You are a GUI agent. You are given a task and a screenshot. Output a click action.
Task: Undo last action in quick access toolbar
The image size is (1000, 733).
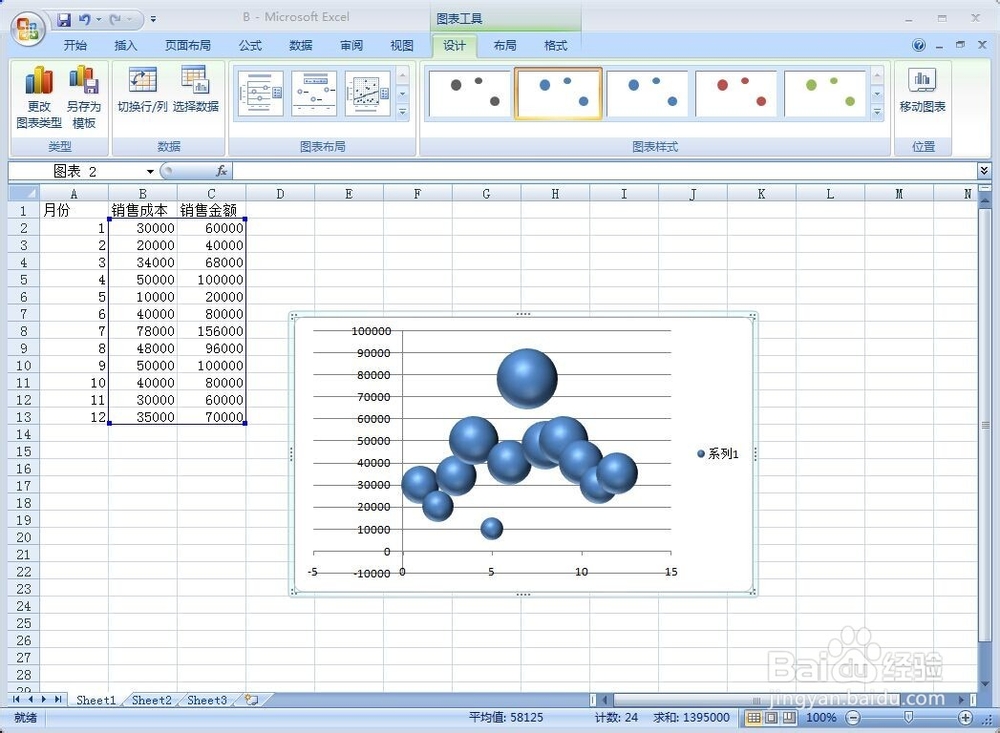[x=85, y=19]
